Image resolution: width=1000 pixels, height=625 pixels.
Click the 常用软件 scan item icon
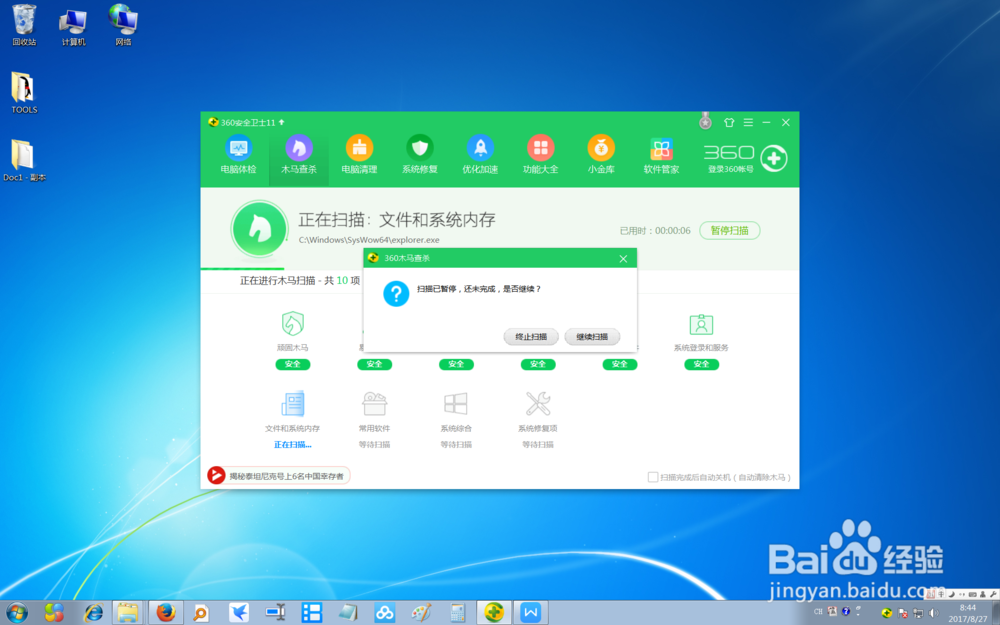374,404
